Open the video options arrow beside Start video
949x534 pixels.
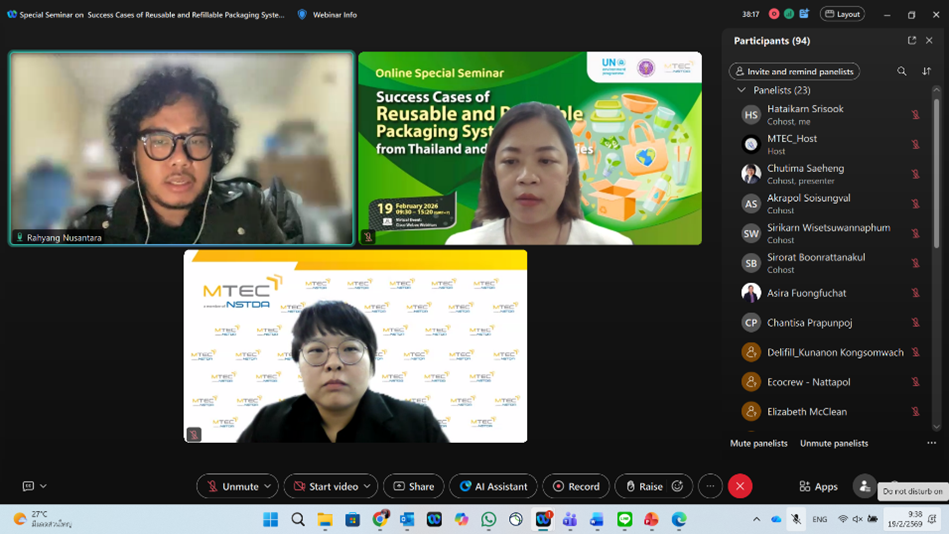pyautogui.click(x=367, y=487)
